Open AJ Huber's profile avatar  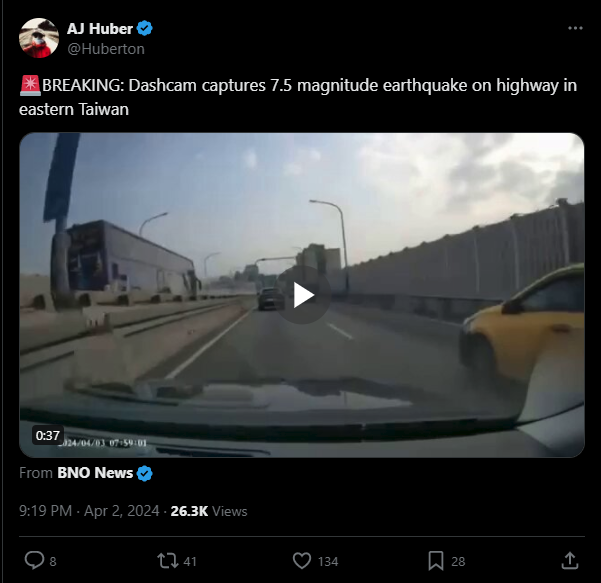coord(39,38)
